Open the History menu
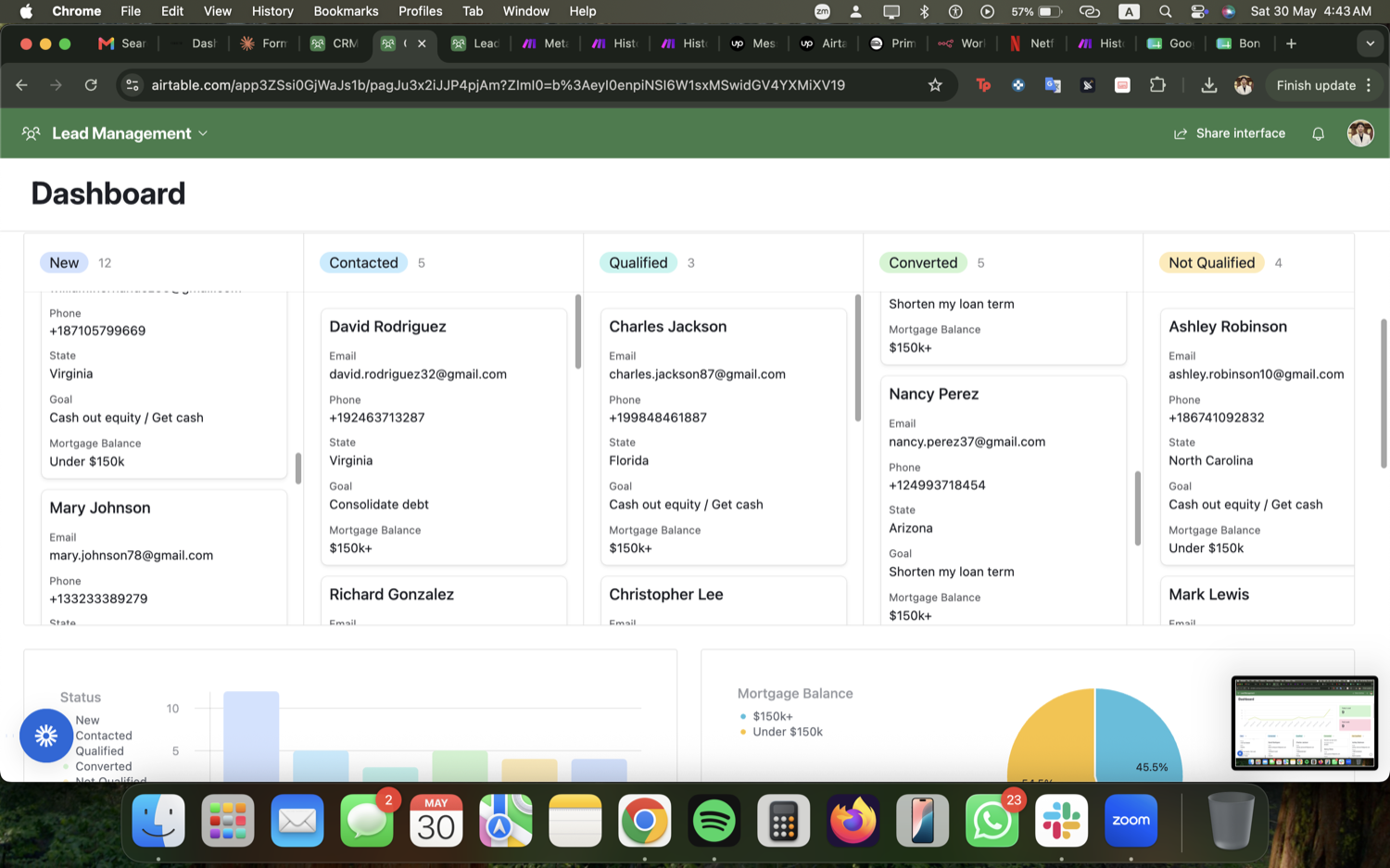The height and width of the screenshot is (868, 1390). pyautogui.click(x=272, y=11)
